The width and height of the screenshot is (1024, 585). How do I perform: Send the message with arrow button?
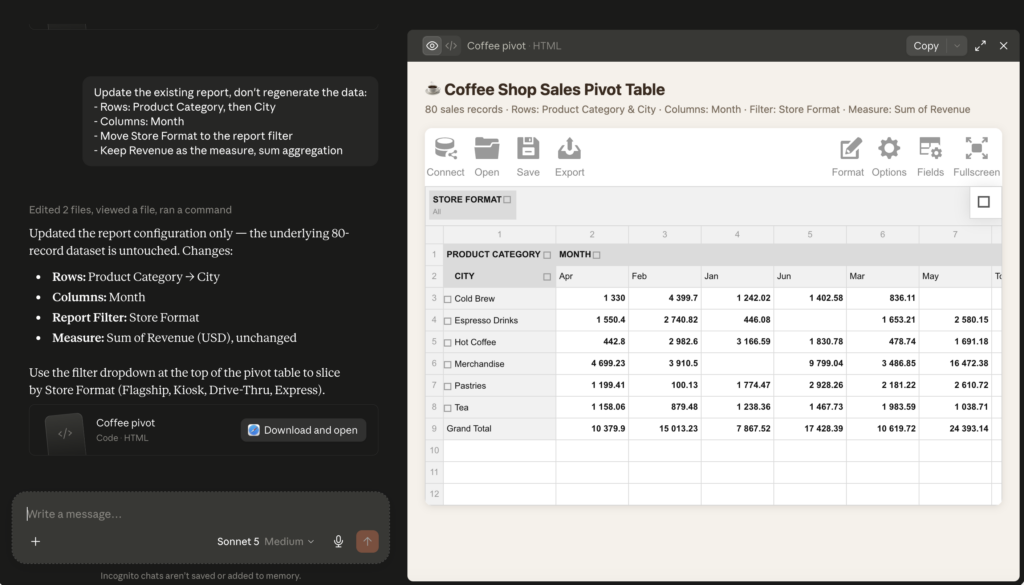pos(368,541)
